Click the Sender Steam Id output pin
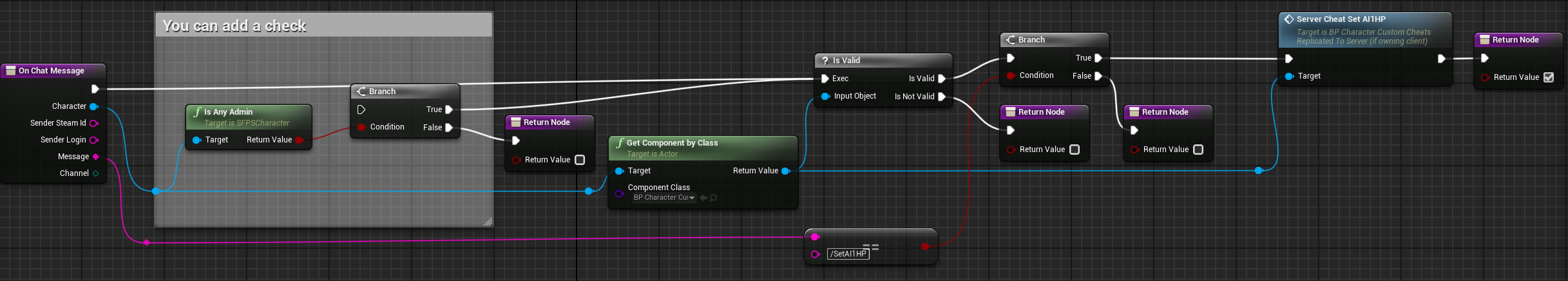The width and height of the screenshot is (1568, 281). point(94,123)
